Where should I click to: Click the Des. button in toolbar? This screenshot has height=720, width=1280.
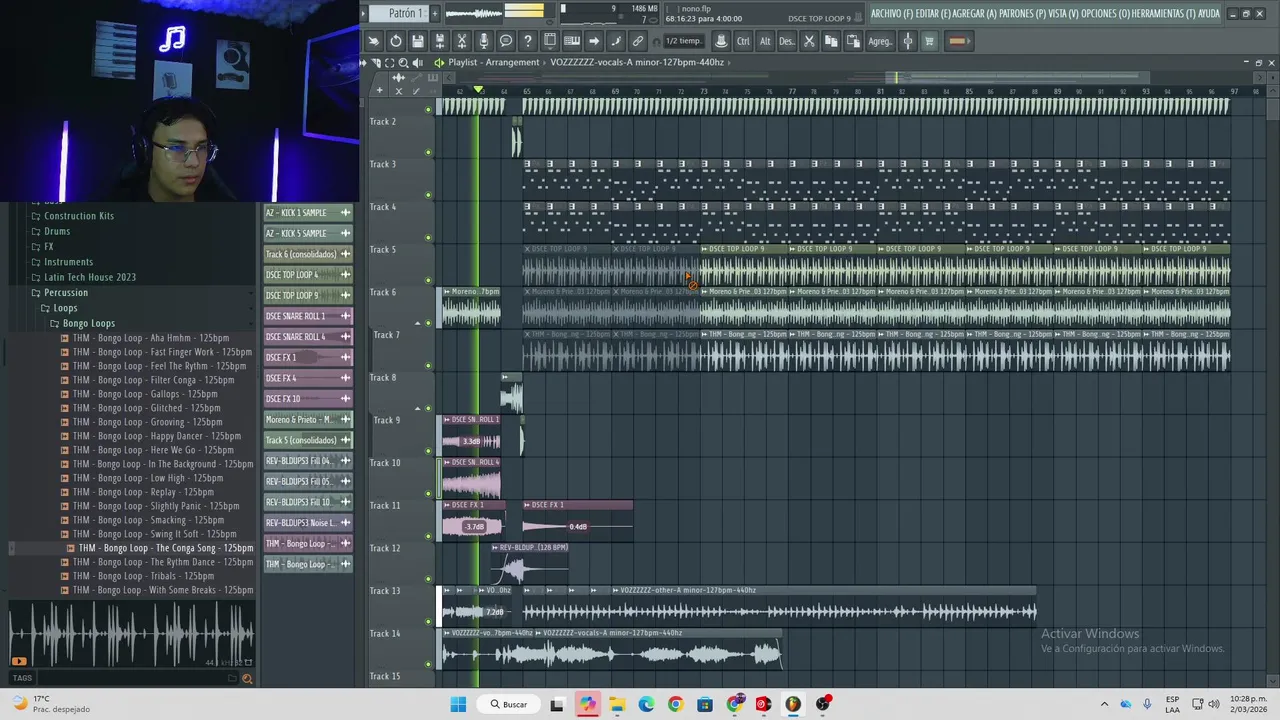pyautogui.click(x=787, y=41)
